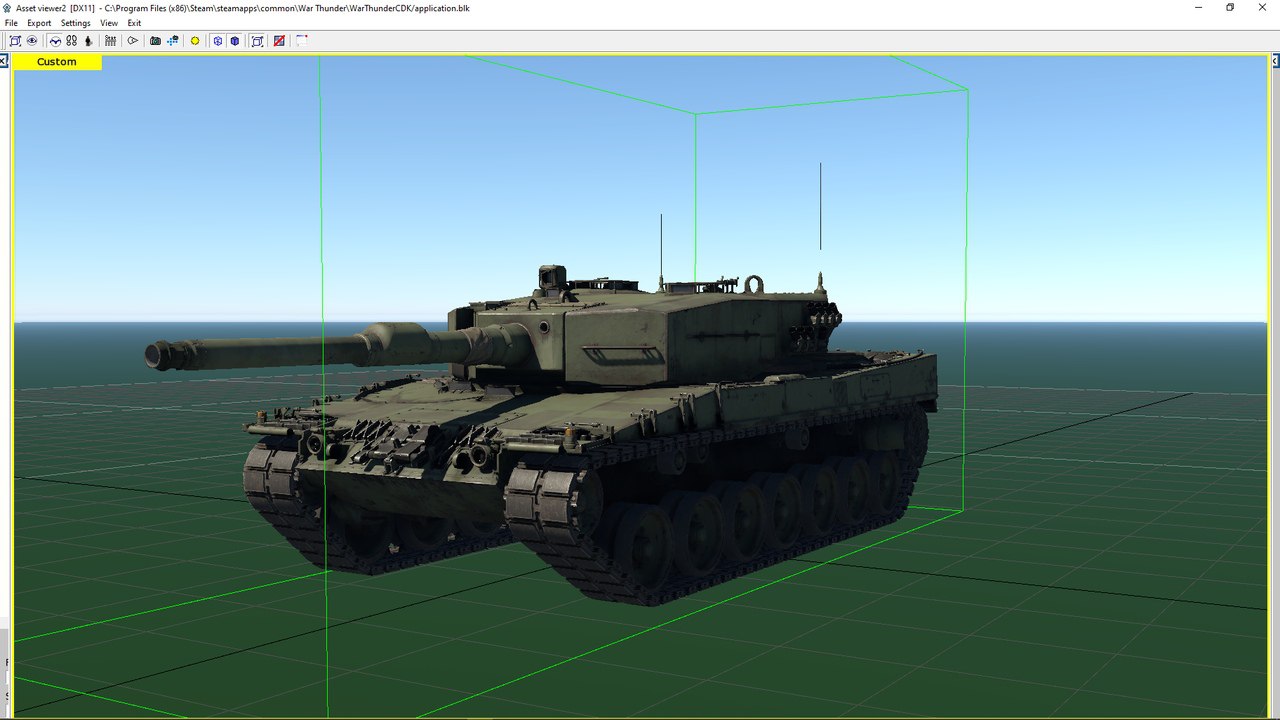Click the footprints camera mode icon
This screenshot has width=1280, height=720.
click(x=72, y=41)
